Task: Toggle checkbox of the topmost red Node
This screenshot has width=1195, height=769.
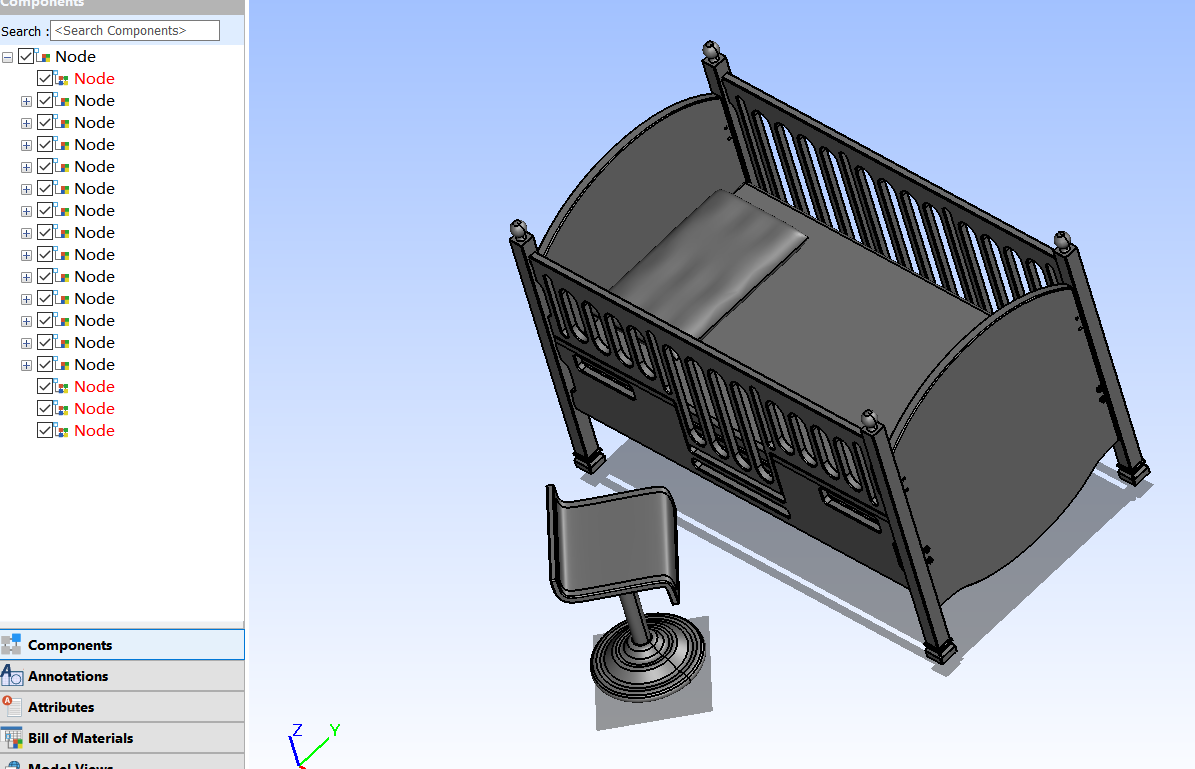Action: point(45,79)
